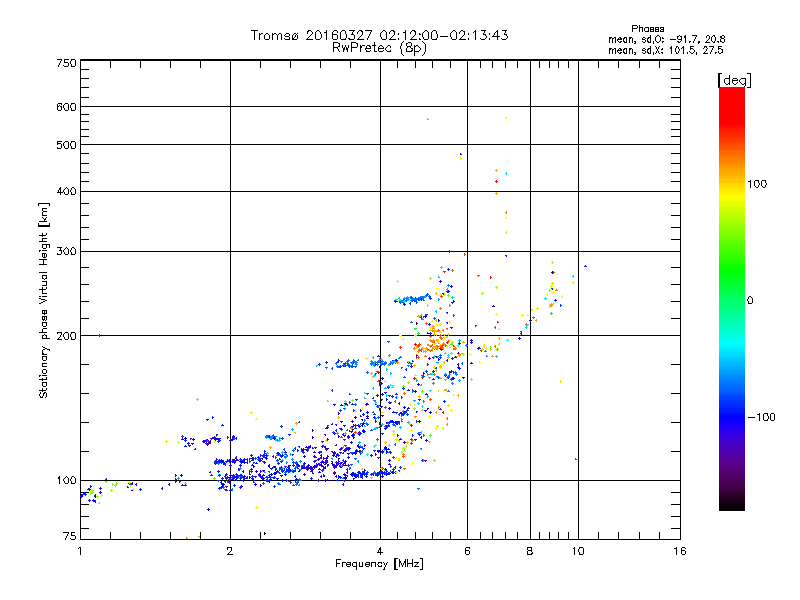Click the "[deg]" color bar unit label
This screenshot has height=600, width=800.
(734, 80)
